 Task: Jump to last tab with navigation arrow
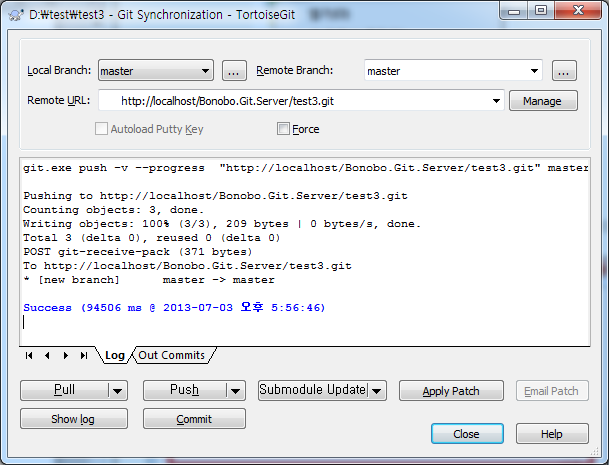[x=84, y=355]
